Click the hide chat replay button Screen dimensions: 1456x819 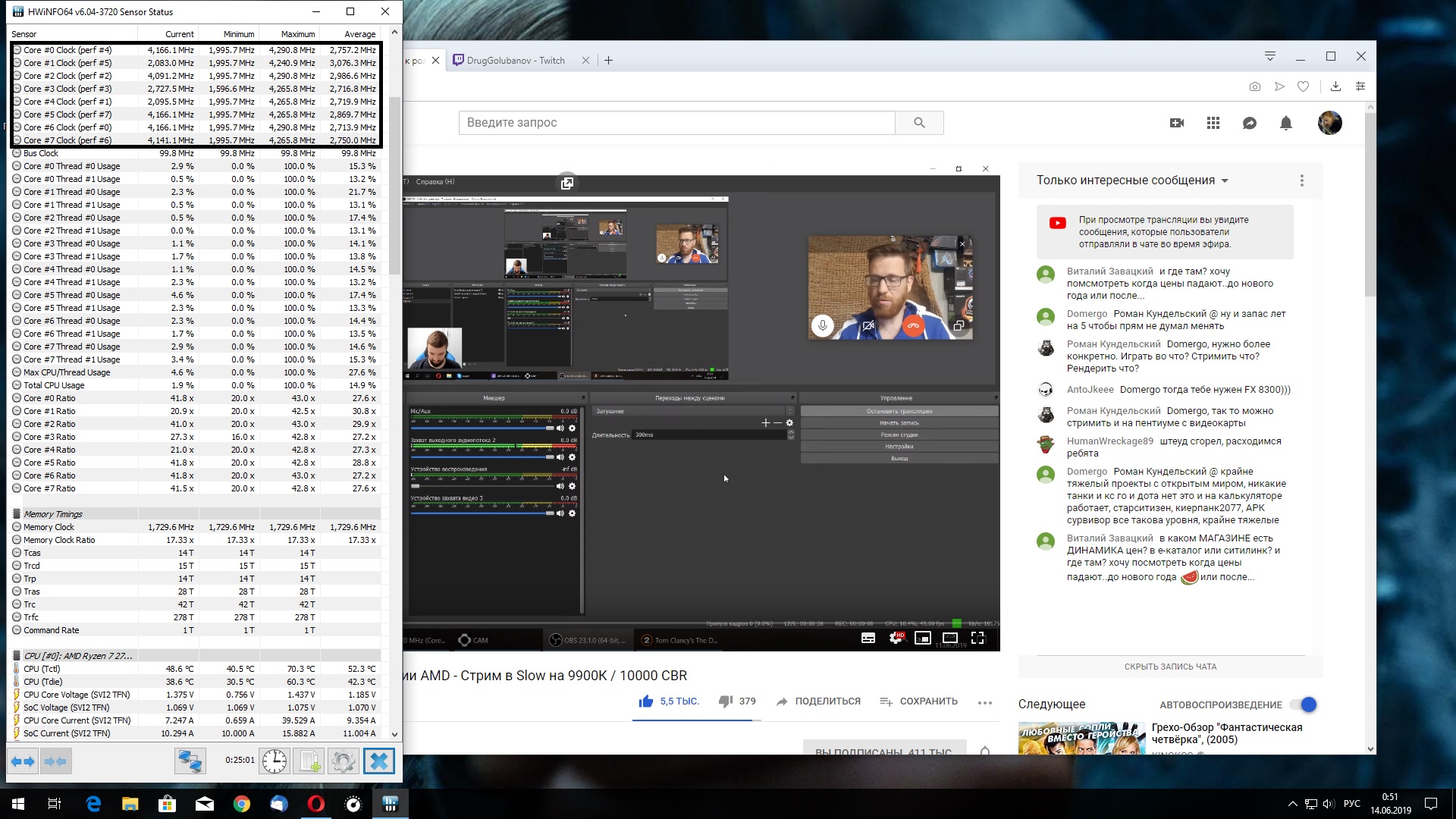point(1169,667)
